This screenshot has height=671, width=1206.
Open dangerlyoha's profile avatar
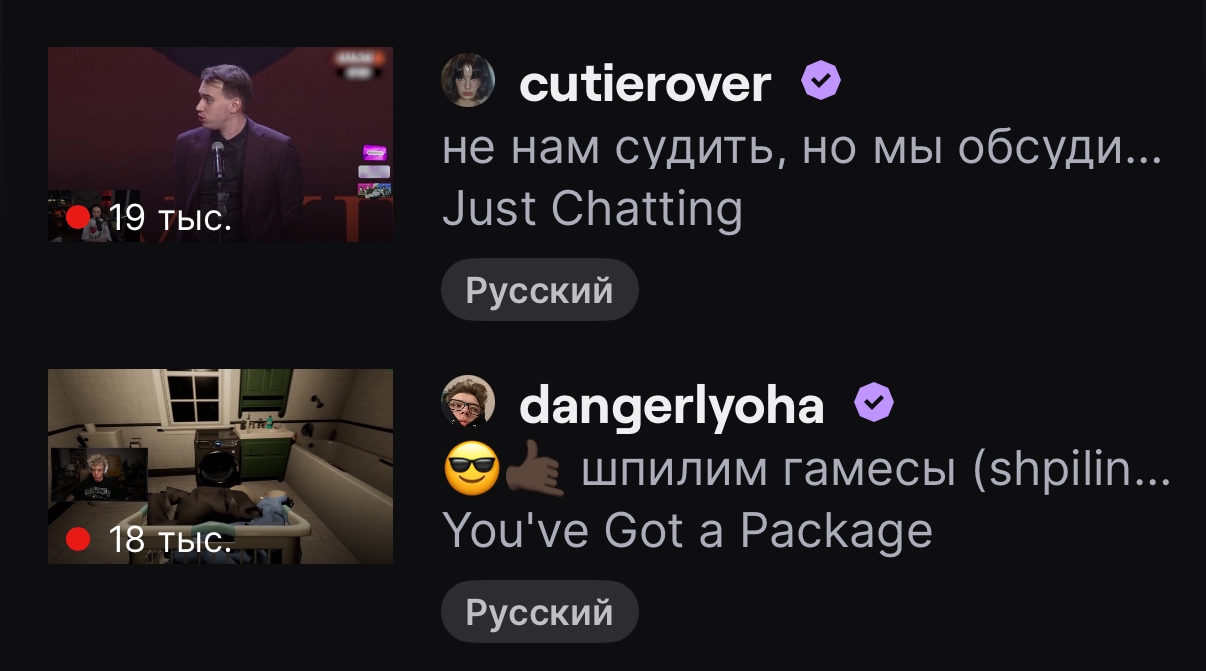468,403
